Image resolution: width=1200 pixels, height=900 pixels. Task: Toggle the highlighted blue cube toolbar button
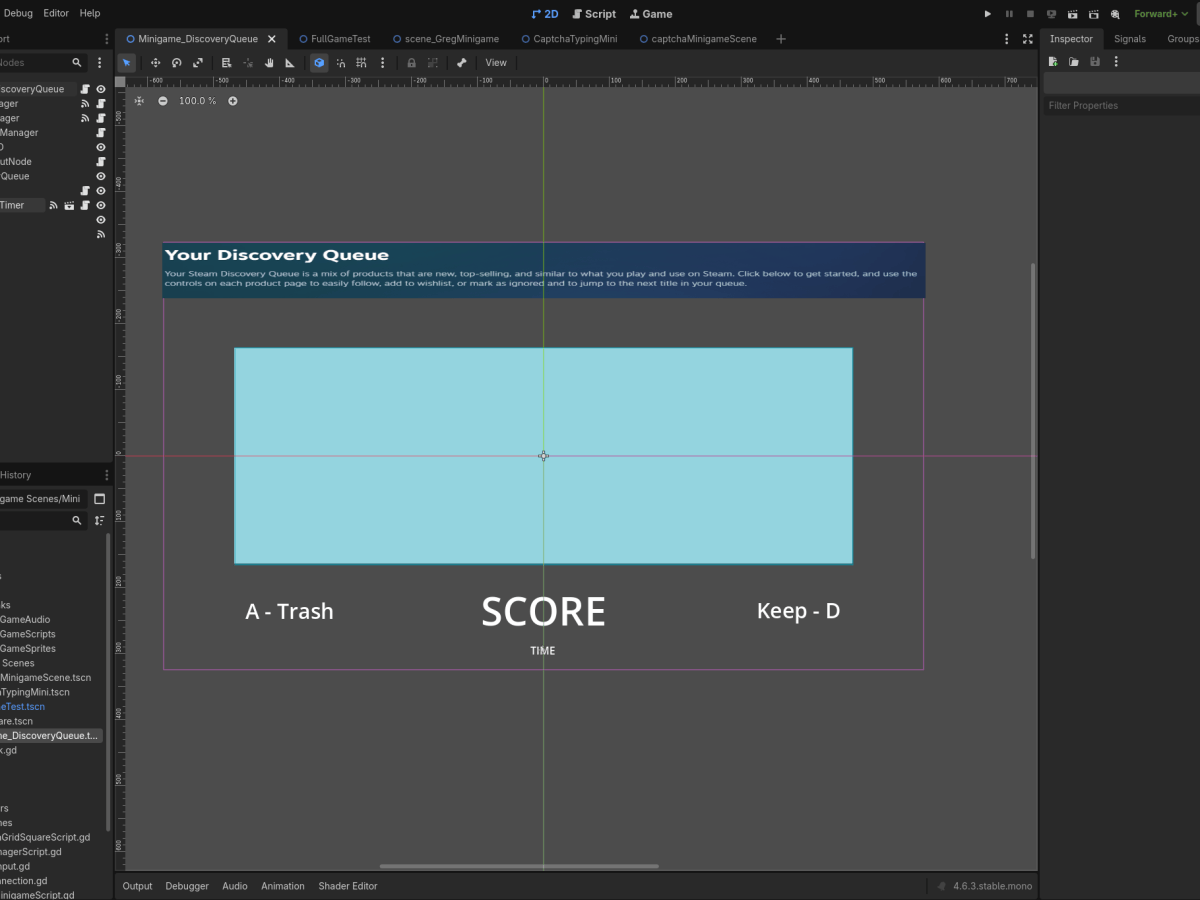tap(319, 62)
